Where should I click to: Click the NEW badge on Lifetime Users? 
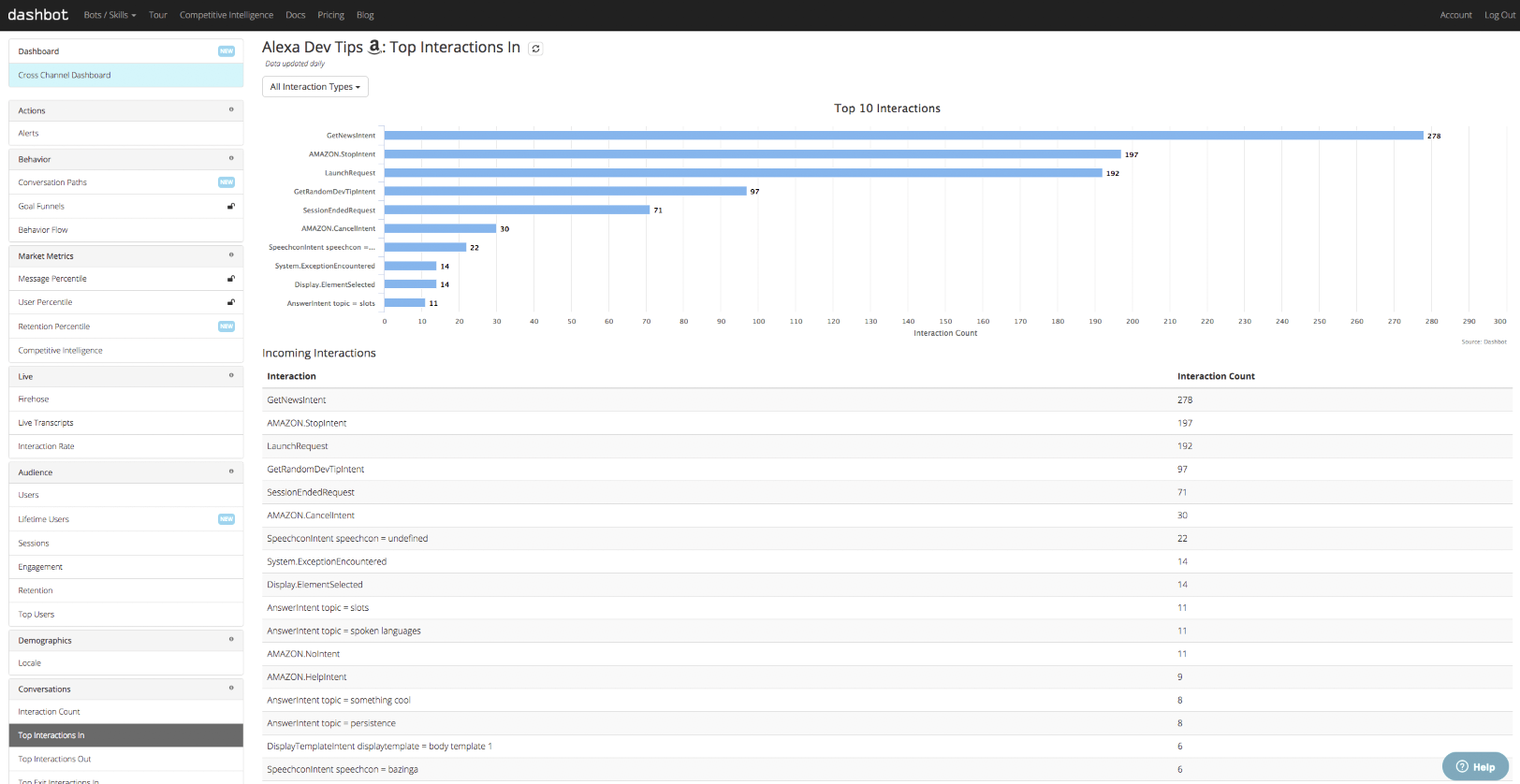pos(227,519)
